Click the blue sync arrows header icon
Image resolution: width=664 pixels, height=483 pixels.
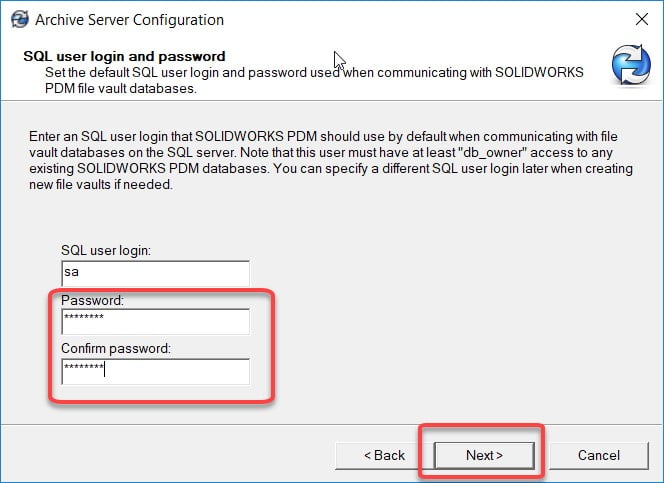coord(631,66)
